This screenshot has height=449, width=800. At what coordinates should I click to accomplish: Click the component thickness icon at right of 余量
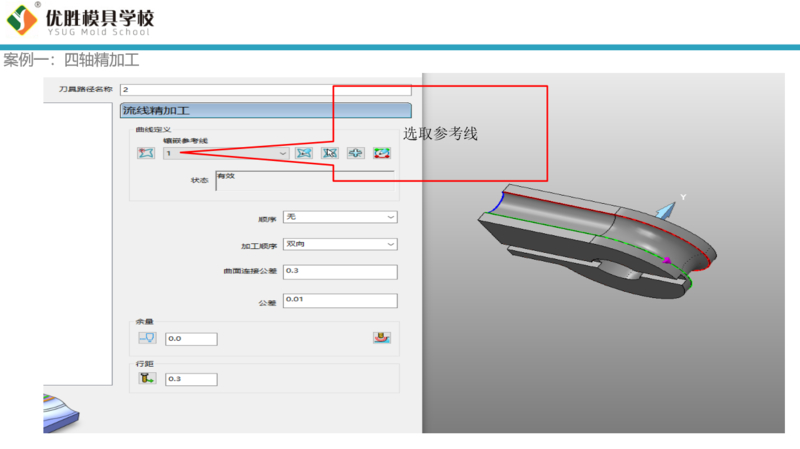[382, 338]
